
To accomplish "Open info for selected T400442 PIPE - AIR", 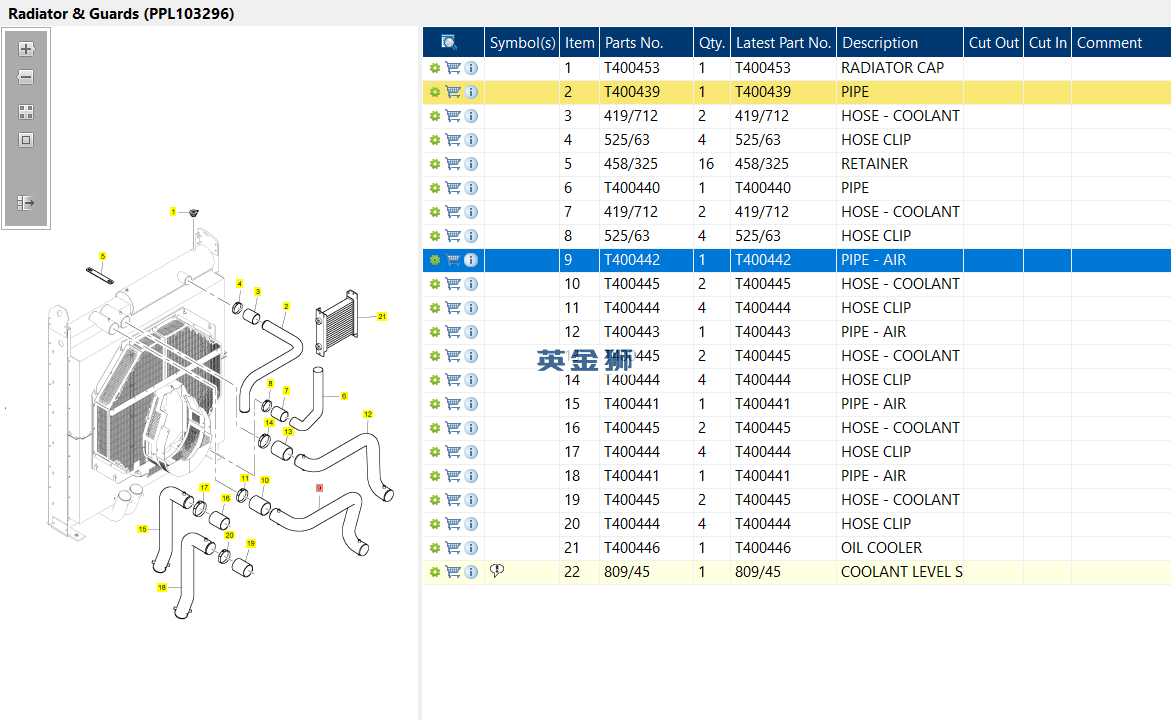I will tap(471, 260).
